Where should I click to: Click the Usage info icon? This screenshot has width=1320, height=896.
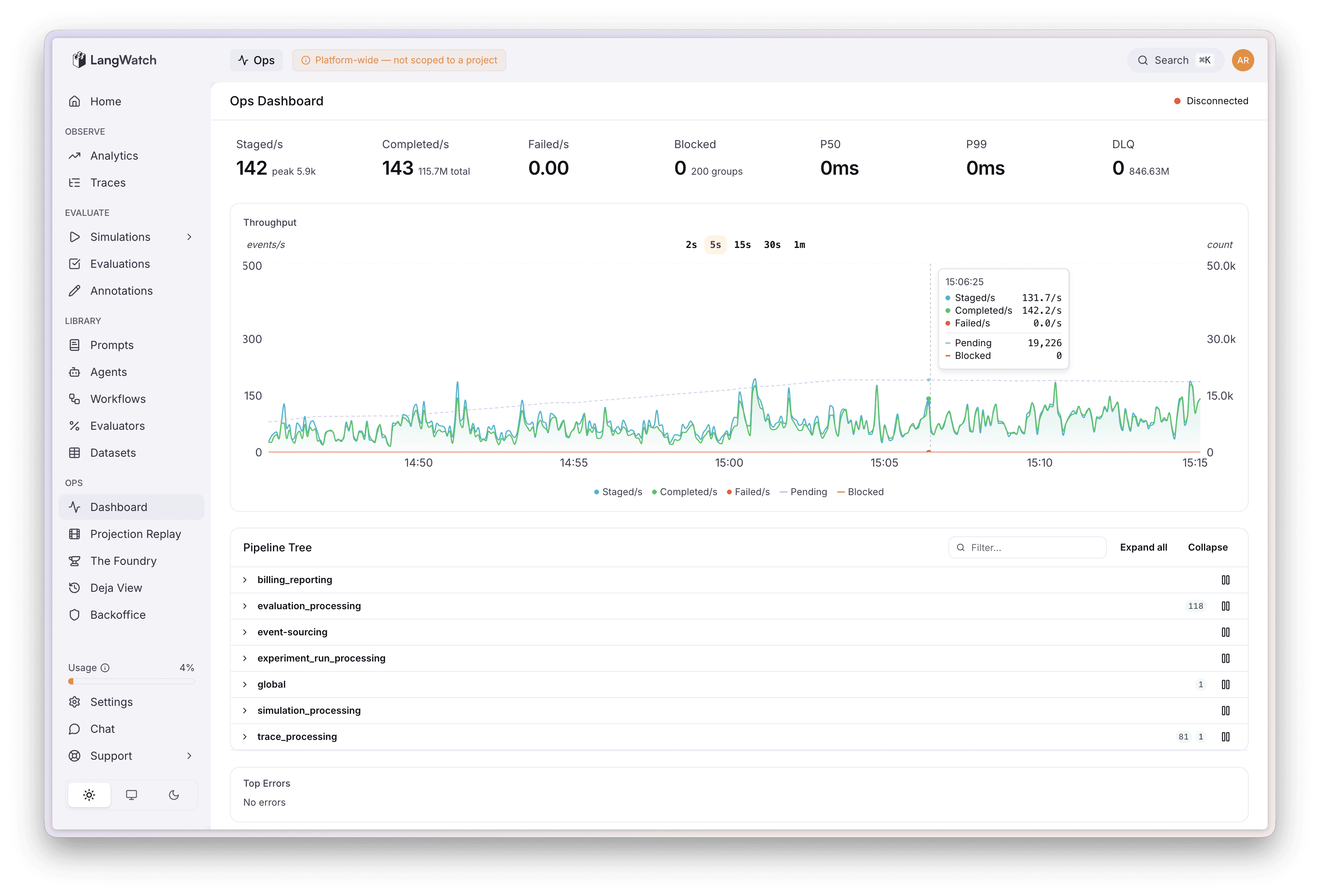(105, 668)
